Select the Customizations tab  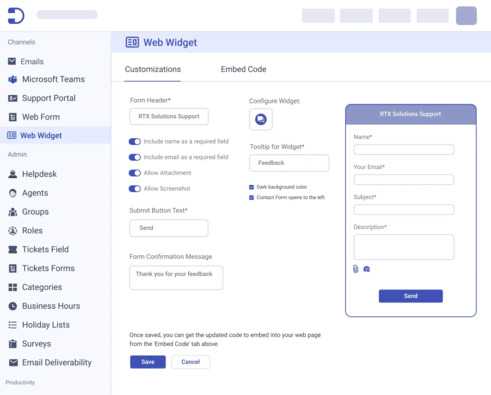pyautogui.click(x=153, y=69)
